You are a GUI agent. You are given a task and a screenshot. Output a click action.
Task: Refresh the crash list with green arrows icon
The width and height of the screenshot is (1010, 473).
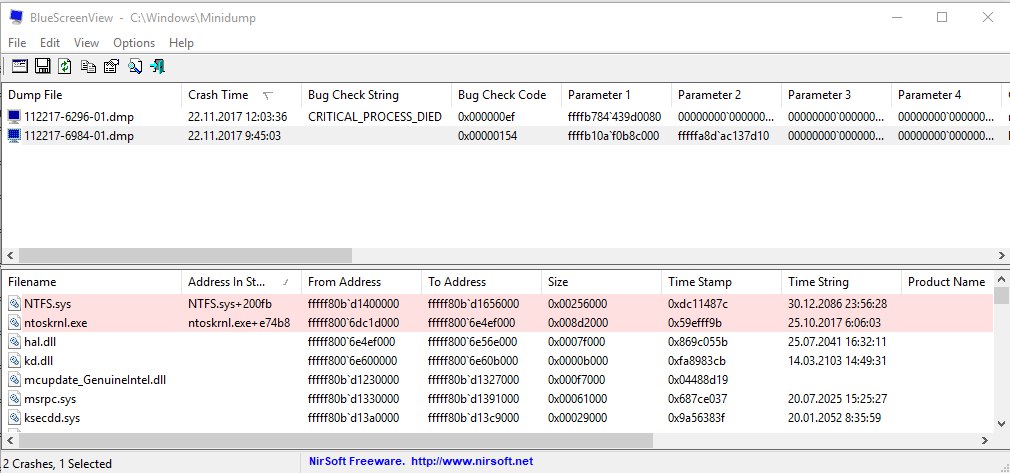tap(64, 66)
